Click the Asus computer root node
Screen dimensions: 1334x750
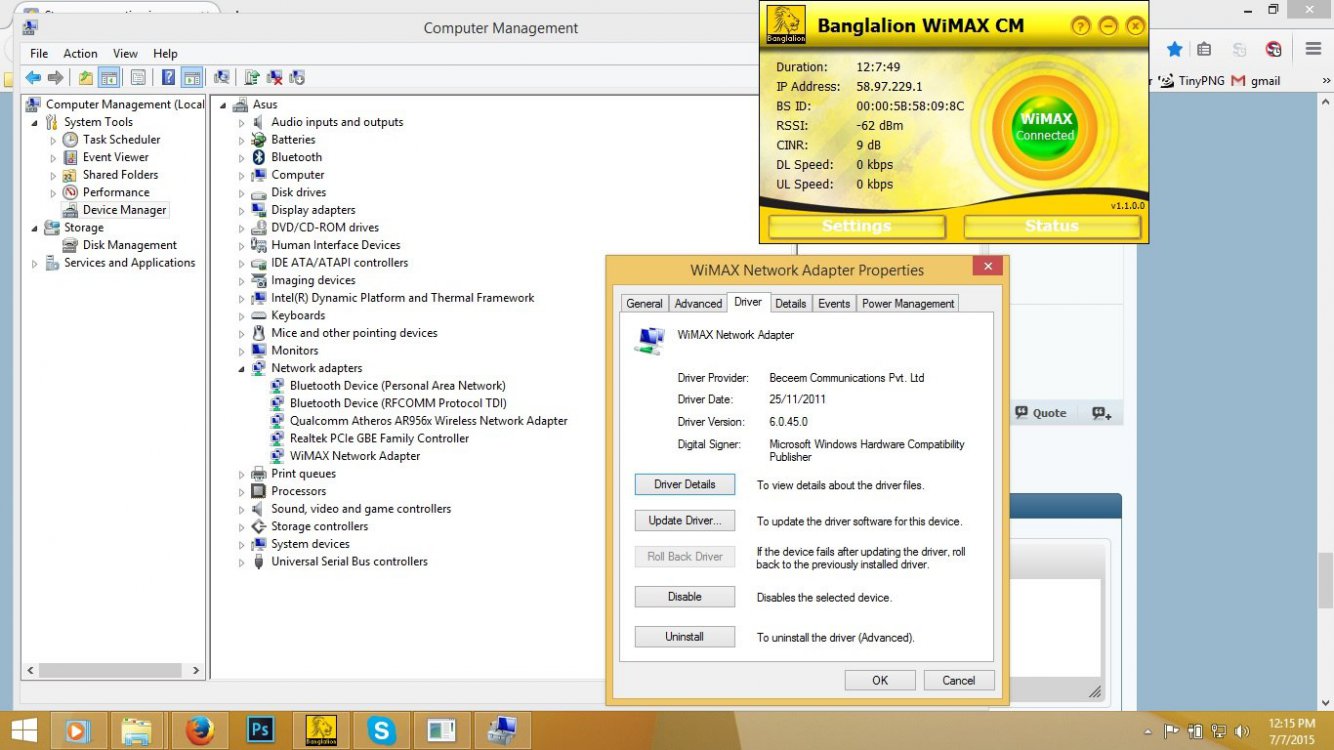[x=265, y=104]
